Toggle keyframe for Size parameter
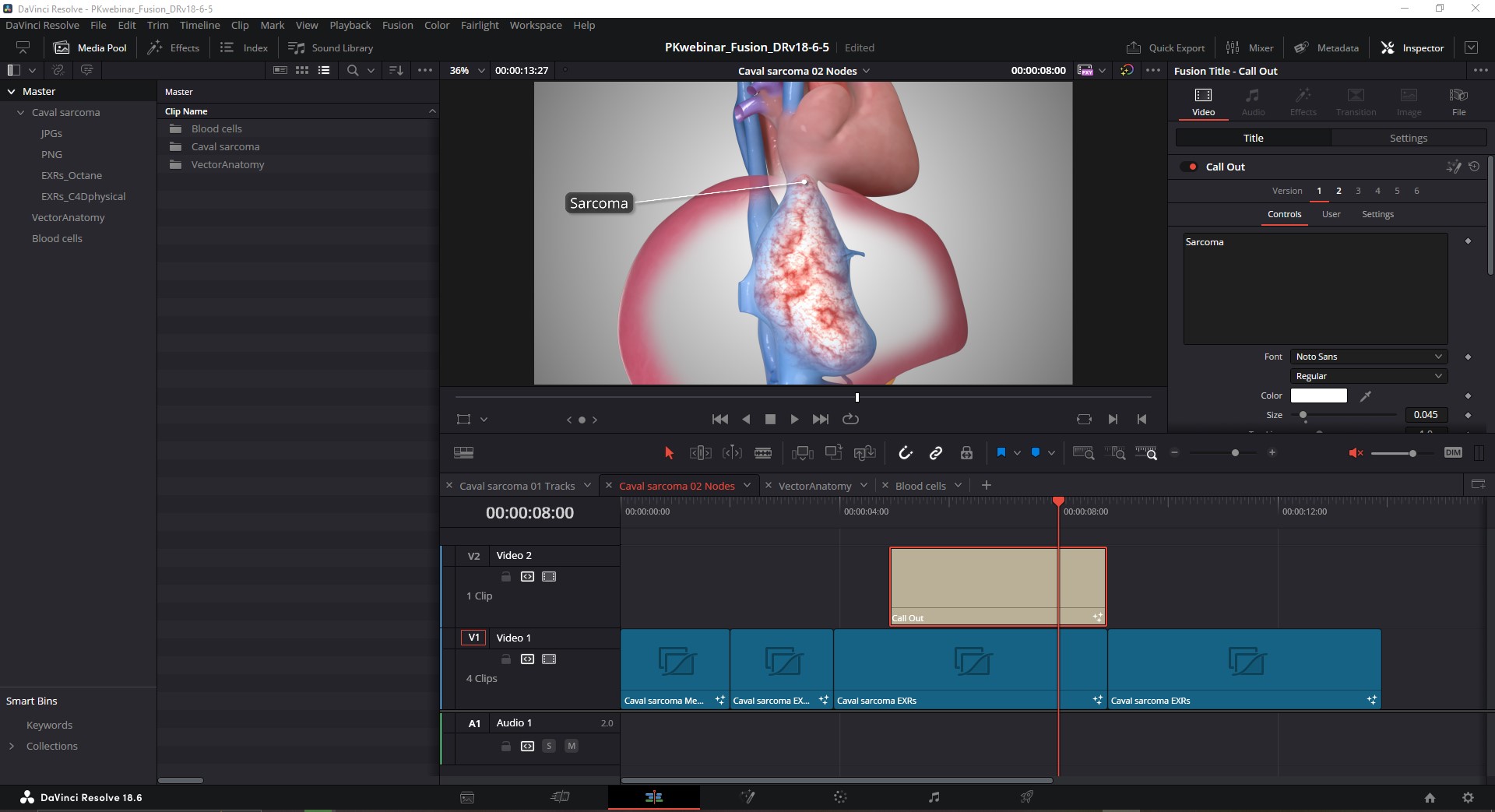The height and width of the screenshot is (812, 1495). tap(1468, 415)
